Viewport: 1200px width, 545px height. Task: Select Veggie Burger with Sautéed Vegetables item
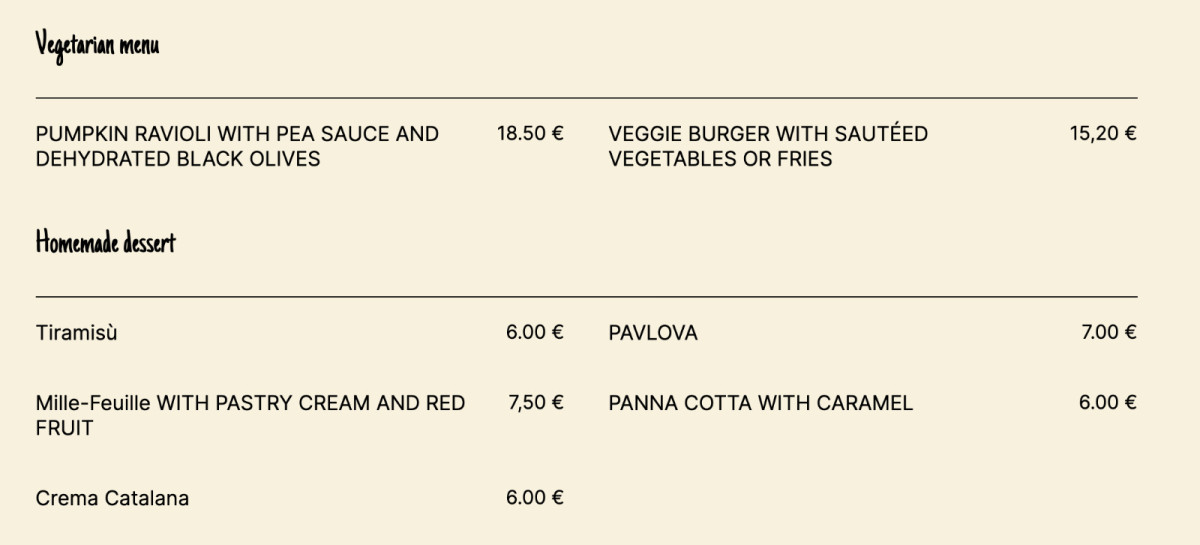767,134
